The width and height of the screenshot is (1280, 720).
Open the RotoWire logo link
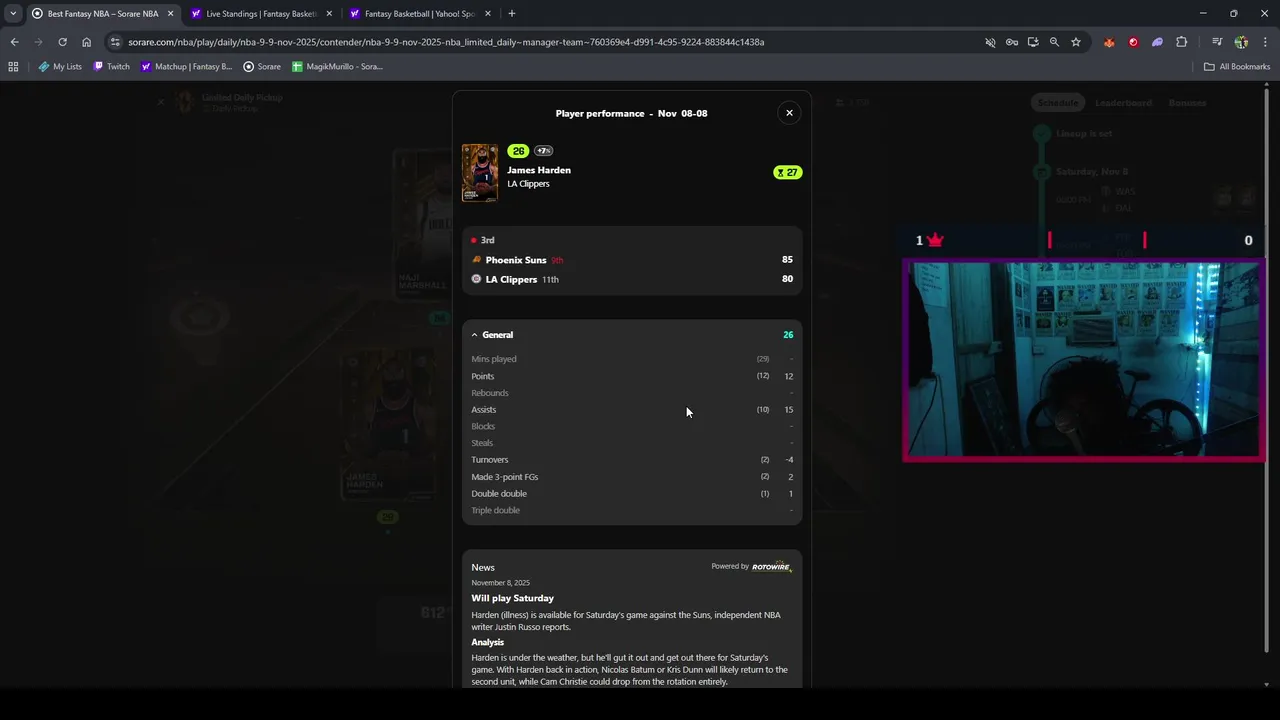(x=771, y=566)
